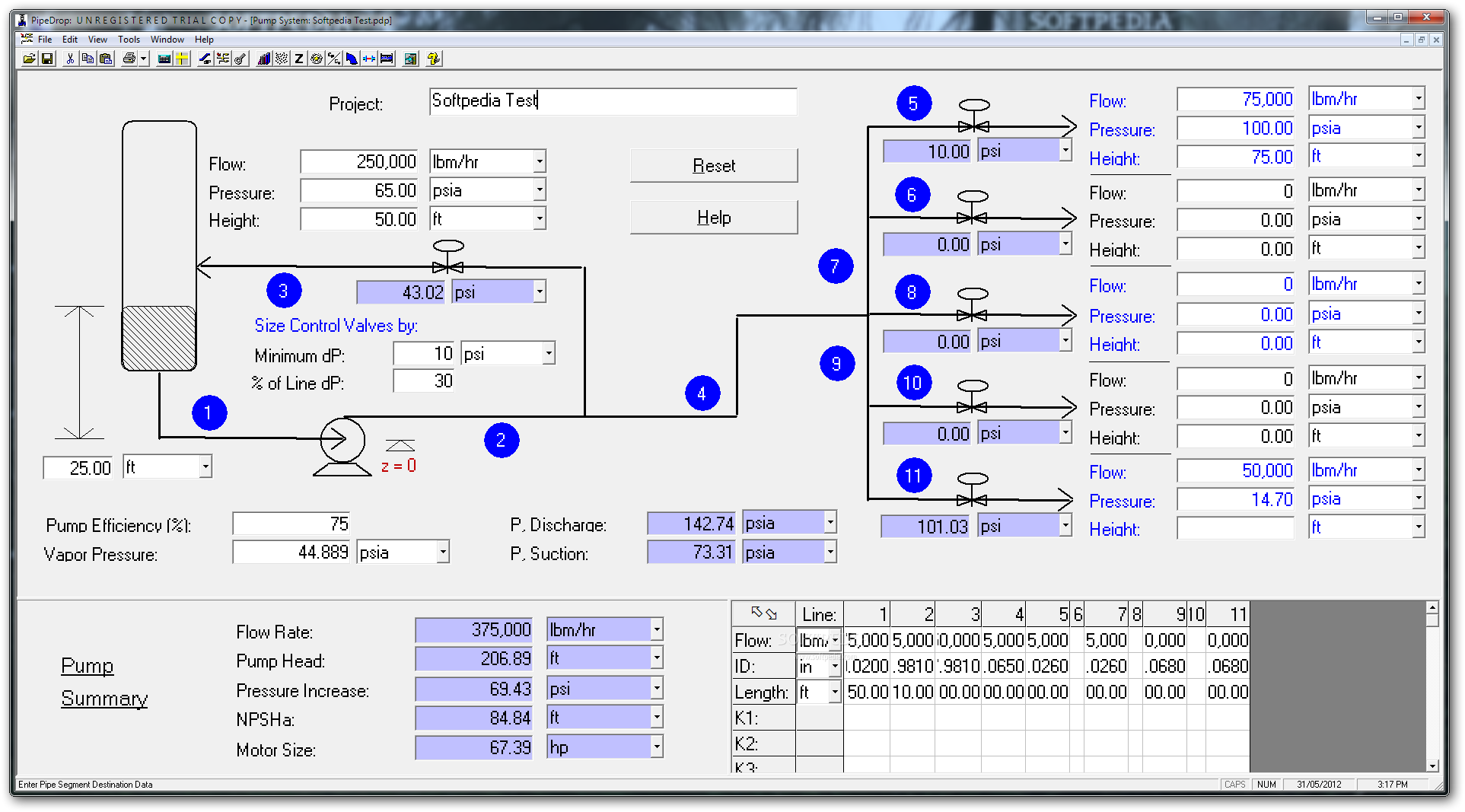The width and height of the screenshot is (1465, 812).
Task: Click the source Flow field 250,000
Action: click(359, 161)
